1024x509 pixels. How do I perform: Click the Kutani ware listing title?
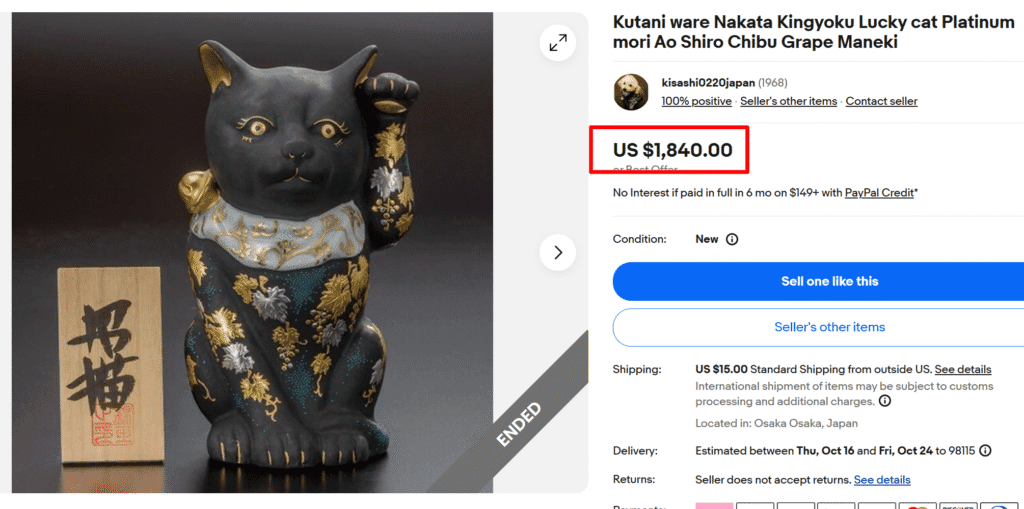tap(813, 32)
